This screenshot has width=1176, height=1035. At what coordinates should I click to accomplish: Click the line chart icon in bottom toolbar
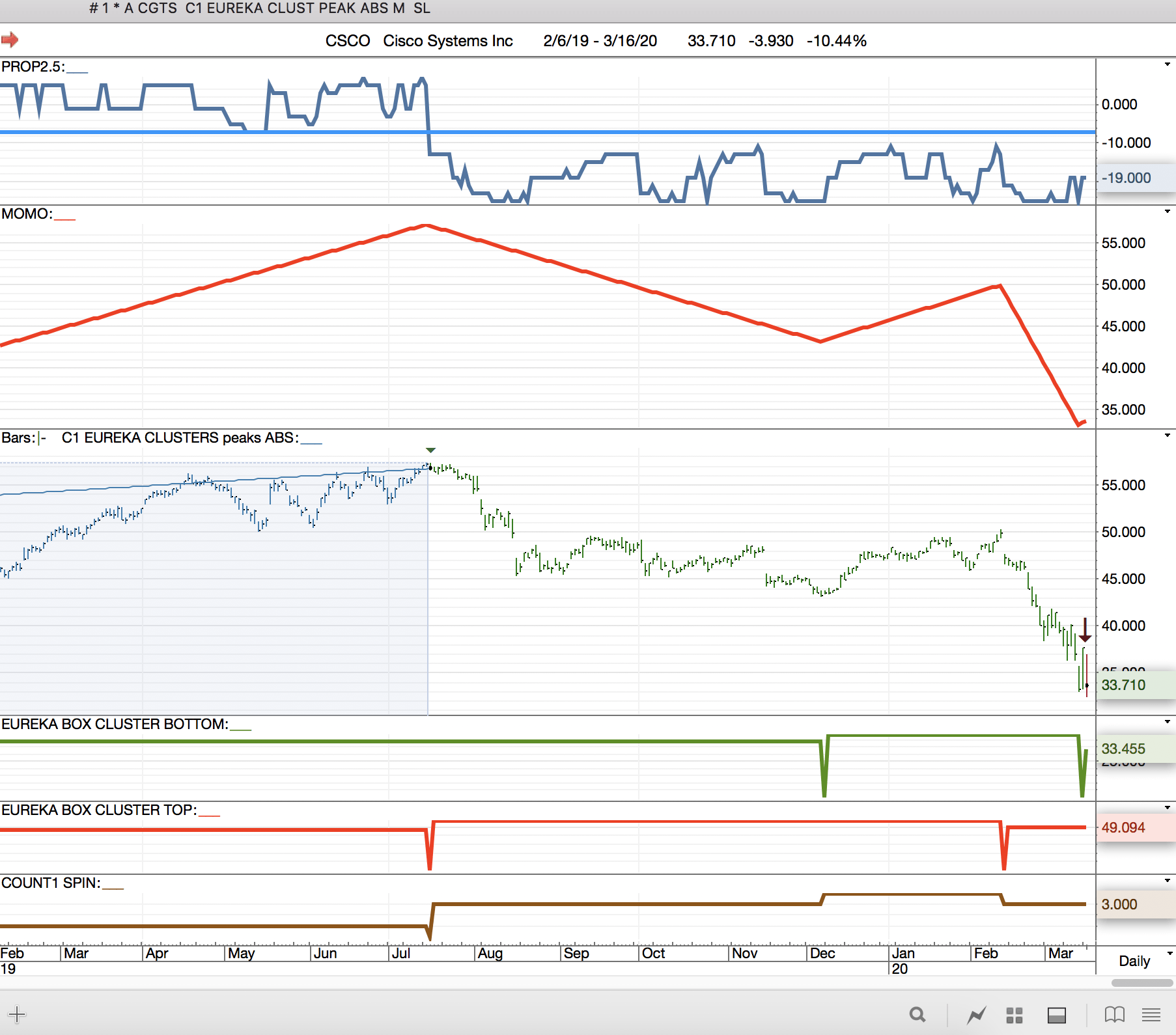point(976,1014)
